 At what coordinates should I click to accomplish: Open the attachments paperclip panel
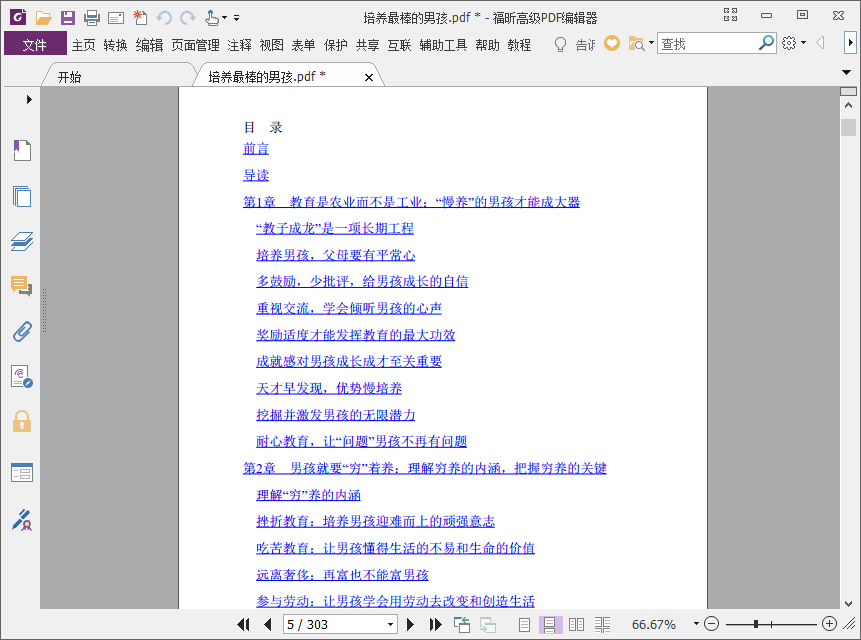click(x=22, y=332)
